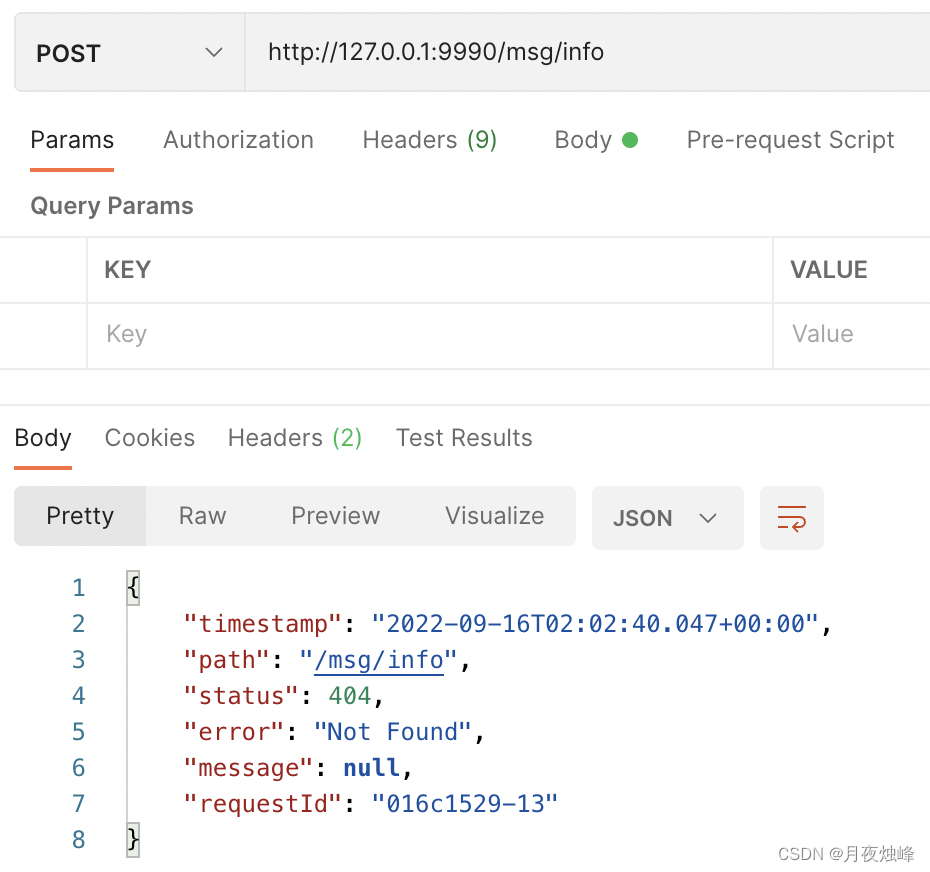Click the Value input cell
Screen dimensions: 930x872
point(850,334)
